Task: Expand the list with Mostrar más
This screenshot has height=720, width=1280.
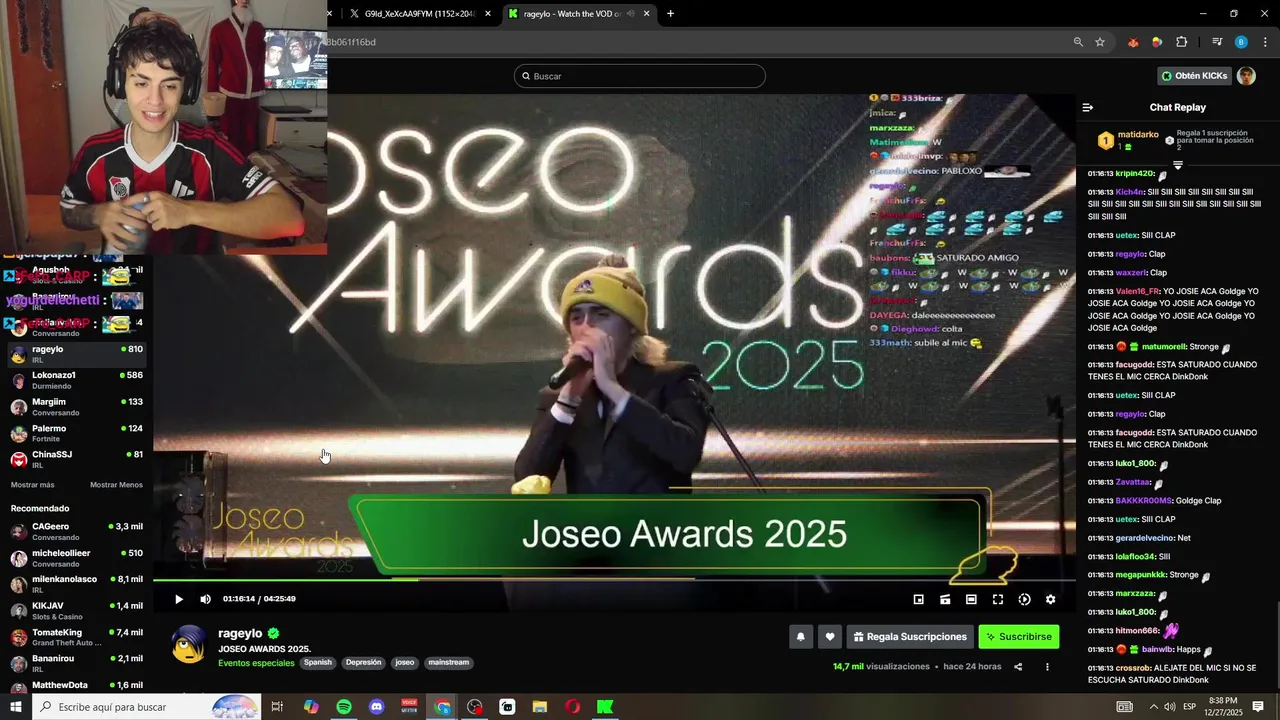Action: click(33, 485)
